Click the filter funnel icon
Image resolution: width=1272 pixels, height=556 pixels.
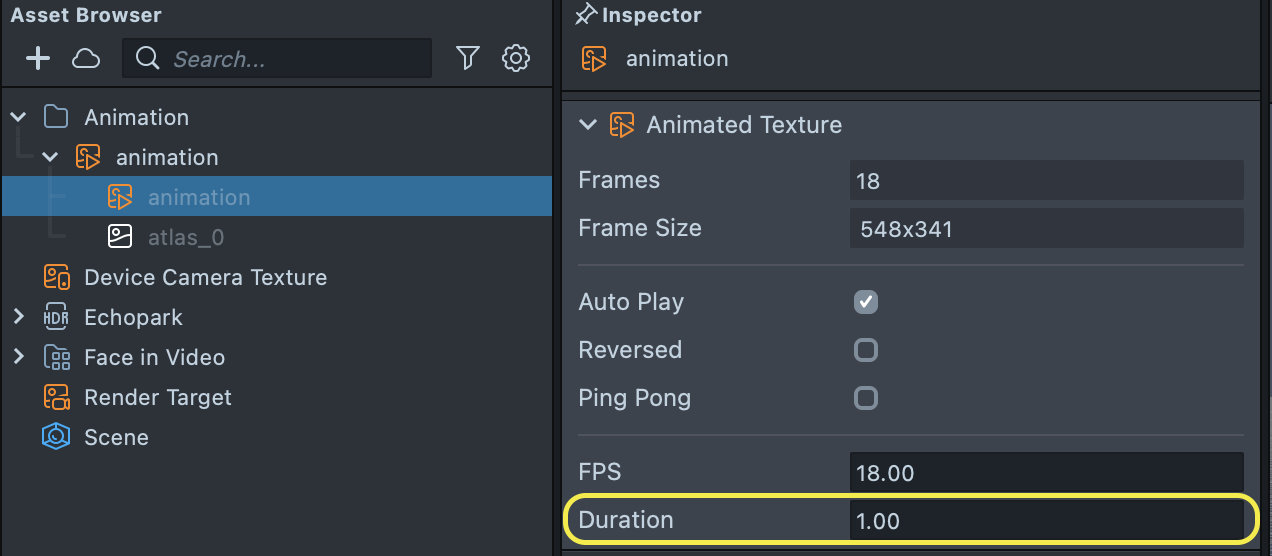point(467,59)
